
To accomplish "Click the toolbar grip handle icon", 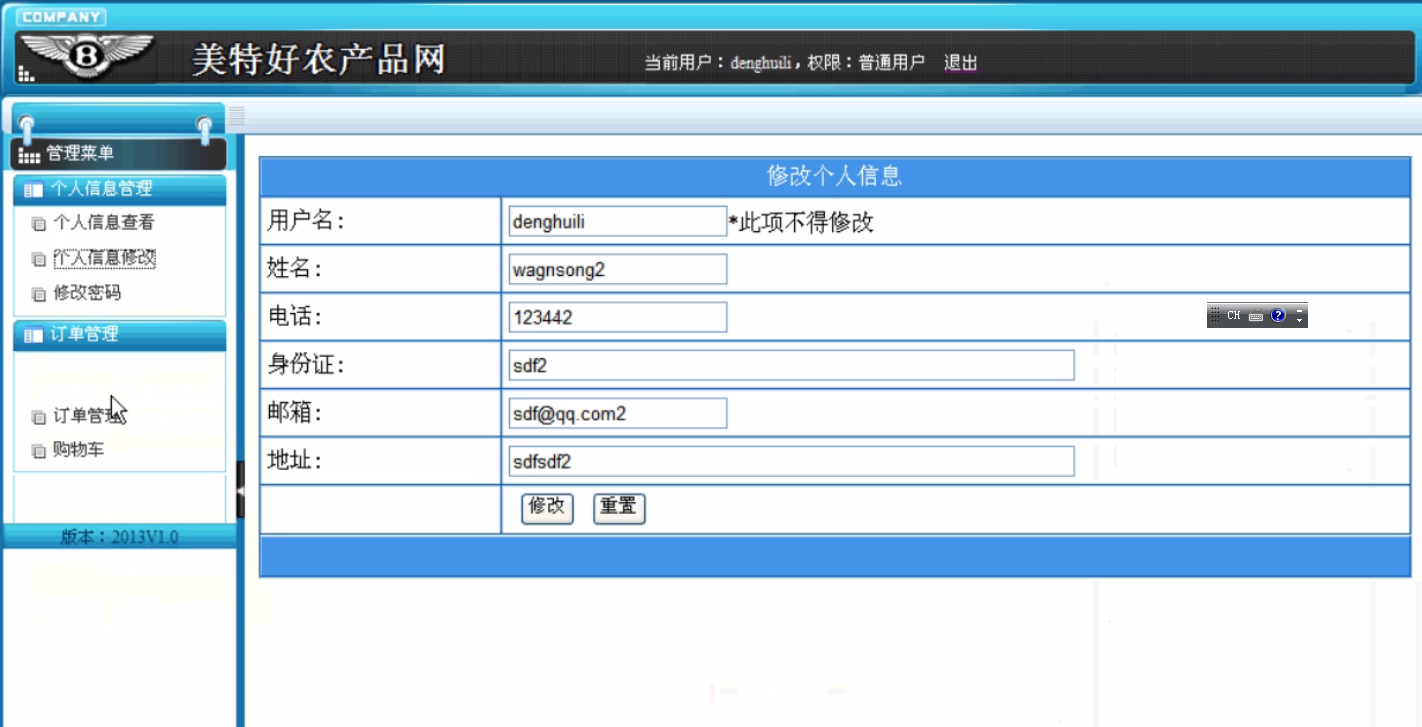I will (x=237, y=116).
